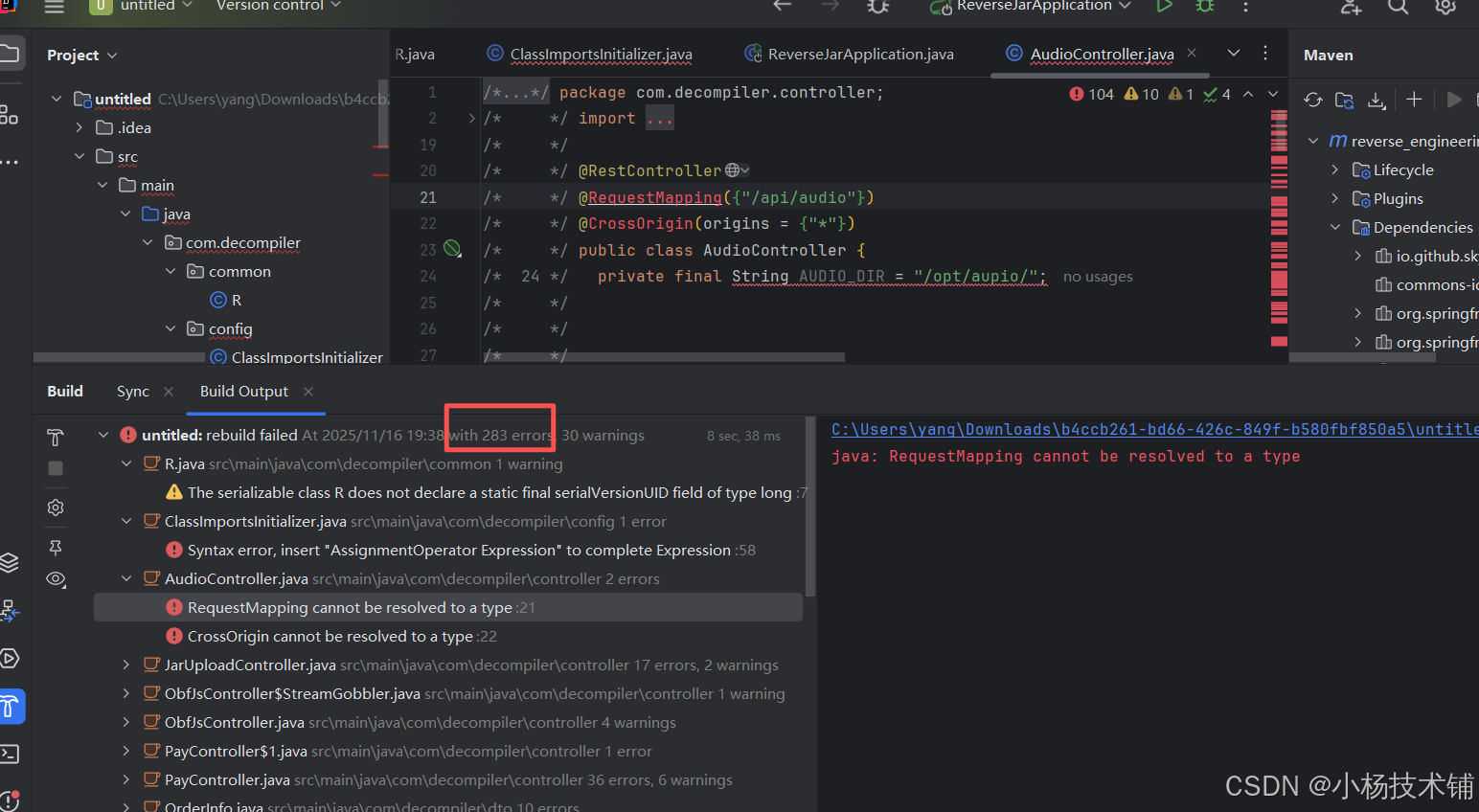
Task: Open Build tool window hammer sidebar icon
Action: [10, 707]
